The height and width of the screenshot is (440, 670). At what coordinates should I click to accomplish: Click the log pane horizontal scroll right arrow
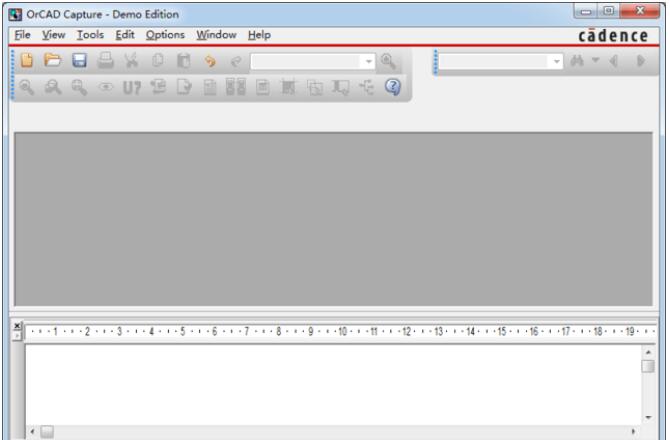[x=633, y=431]
